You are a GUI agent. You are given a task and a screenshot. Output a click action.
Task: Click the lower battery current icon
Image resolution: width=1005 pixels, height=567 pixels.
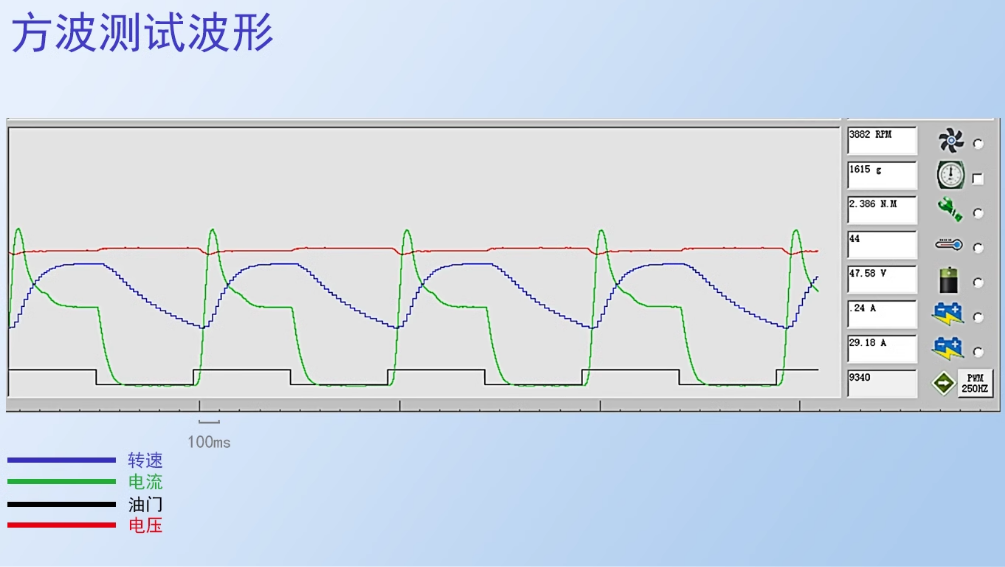[948, 349]
